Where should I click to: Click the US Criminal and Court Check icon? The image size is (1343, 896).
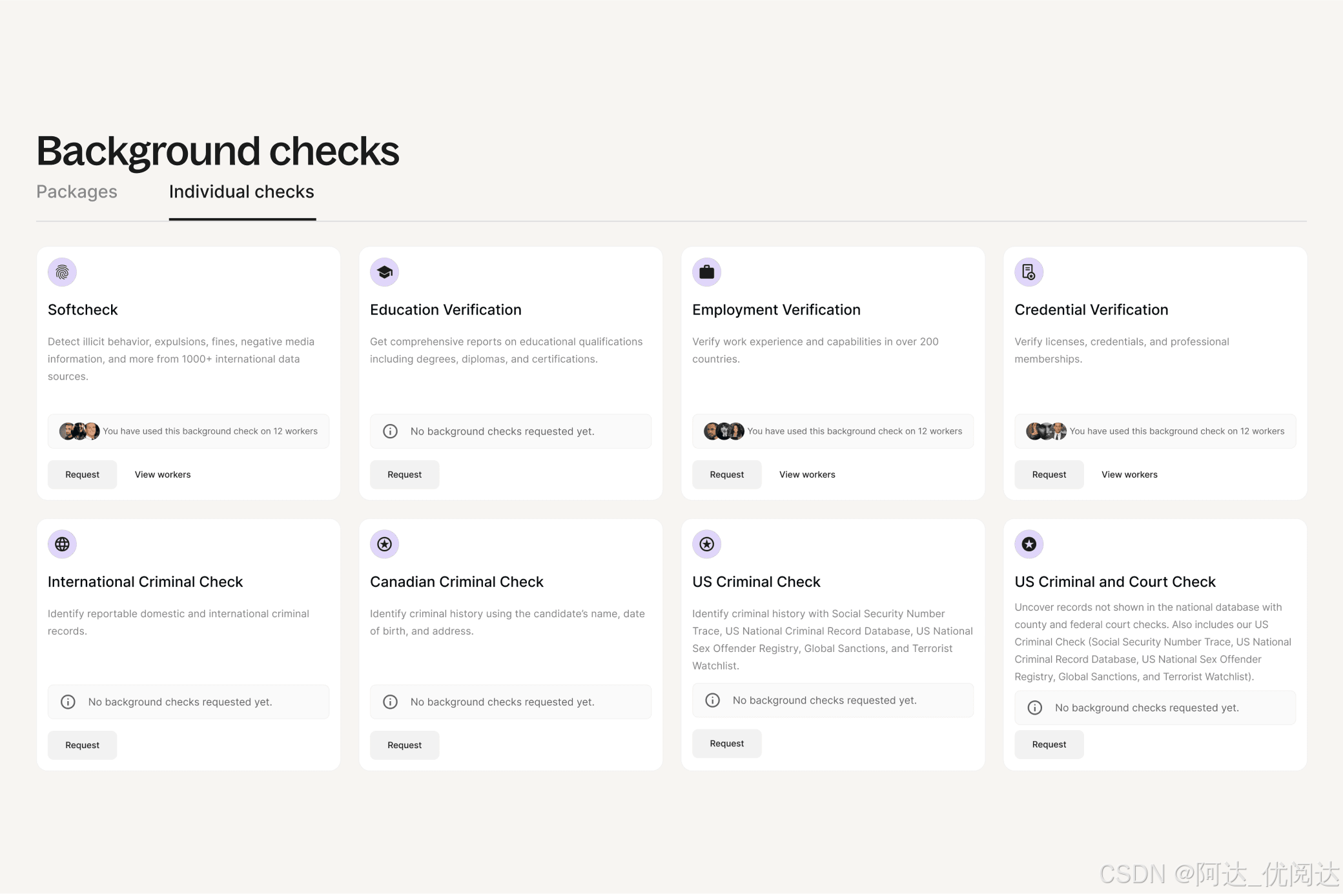1029,544
